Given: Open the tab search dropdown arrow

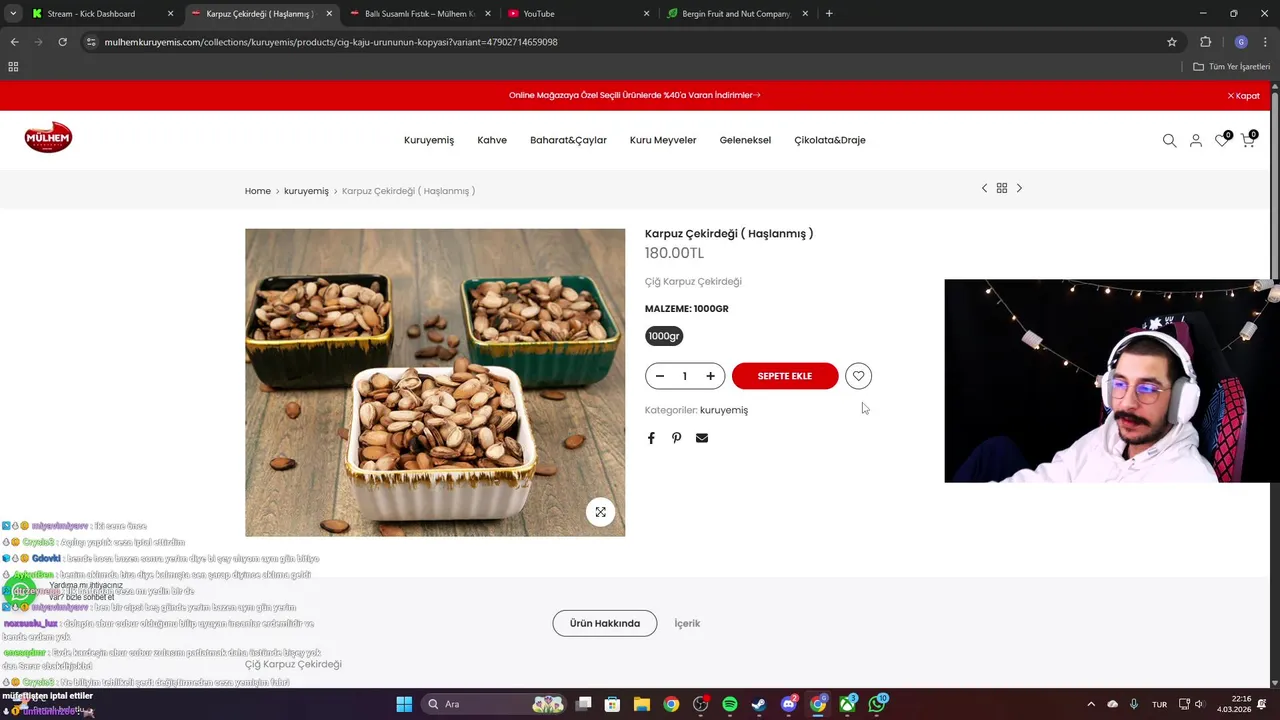Looking at the screenshot, I should click(13, 13).
